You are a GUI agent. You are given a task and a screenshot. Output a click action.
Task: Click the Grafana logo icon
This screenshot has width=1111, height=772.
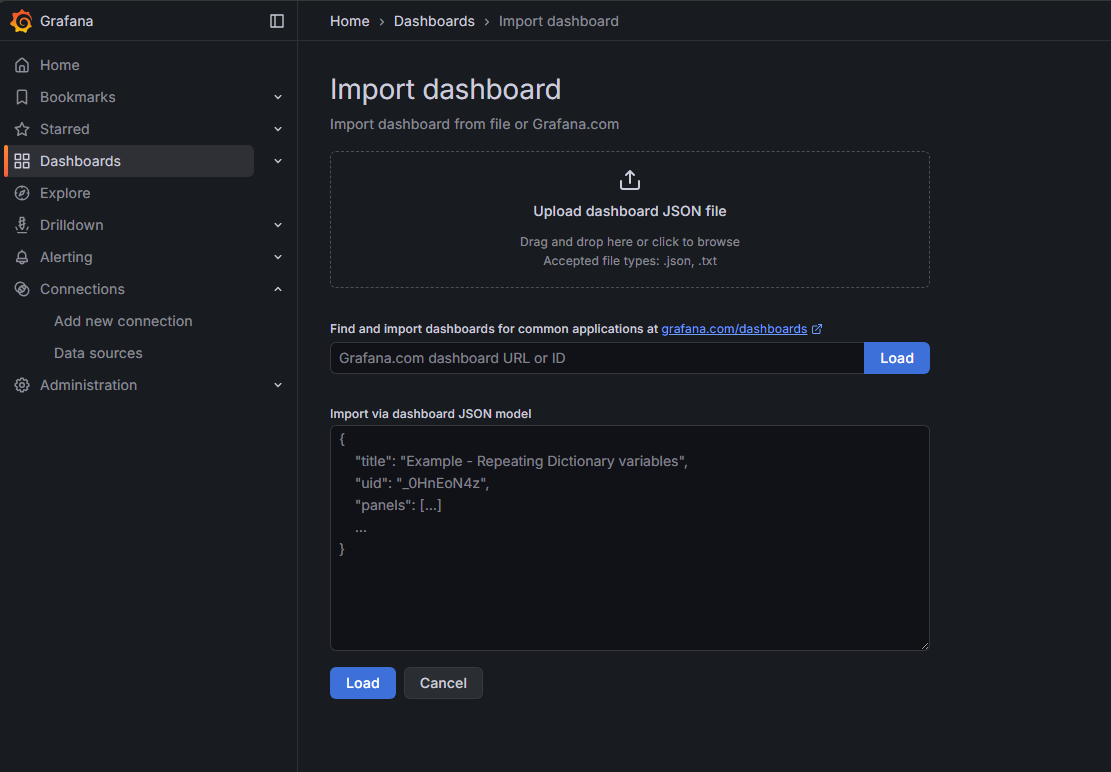tap(21, 21)
